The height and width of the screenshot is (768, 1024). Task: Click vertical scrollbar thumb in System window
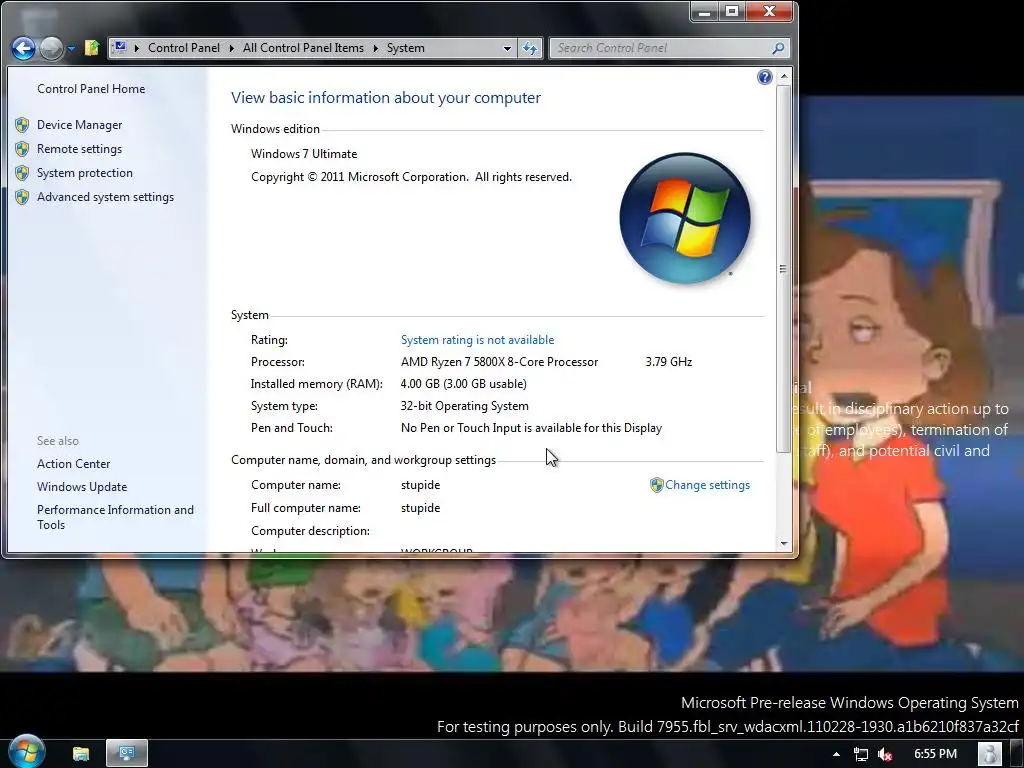784,268
